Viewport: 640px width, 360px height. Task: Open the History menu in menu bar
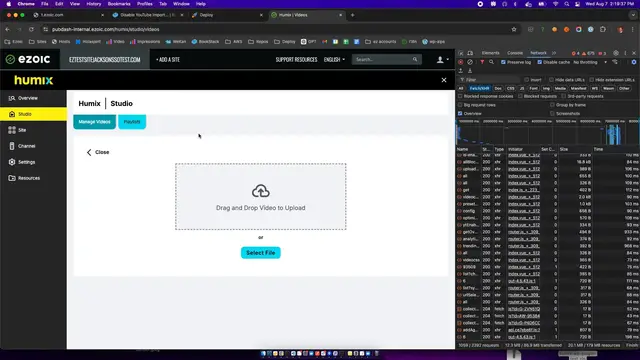click(93, 4)
